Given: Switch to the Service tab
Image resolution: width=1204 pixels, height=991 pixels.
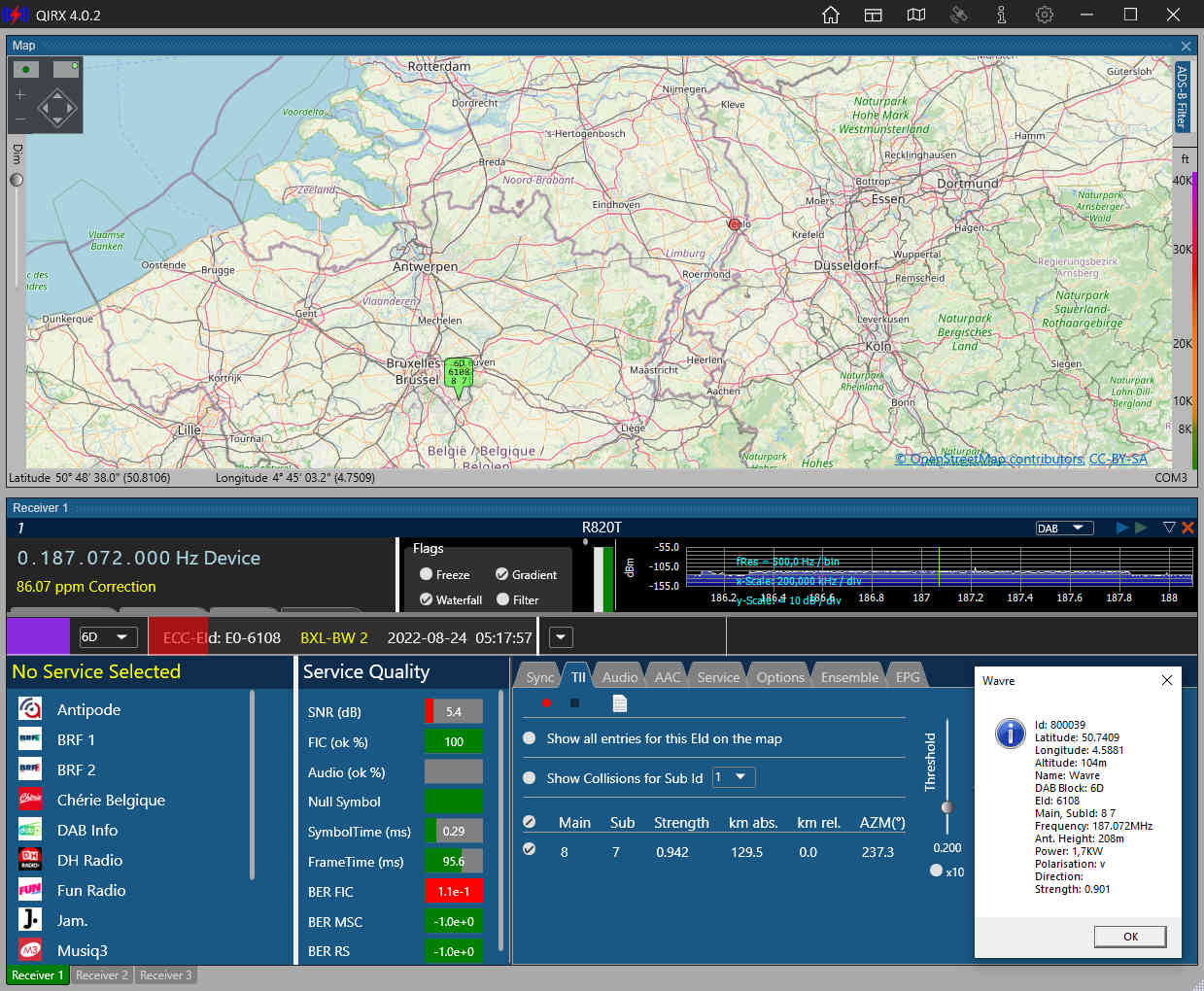Looking at the screenshot, I should pos(718,677).
